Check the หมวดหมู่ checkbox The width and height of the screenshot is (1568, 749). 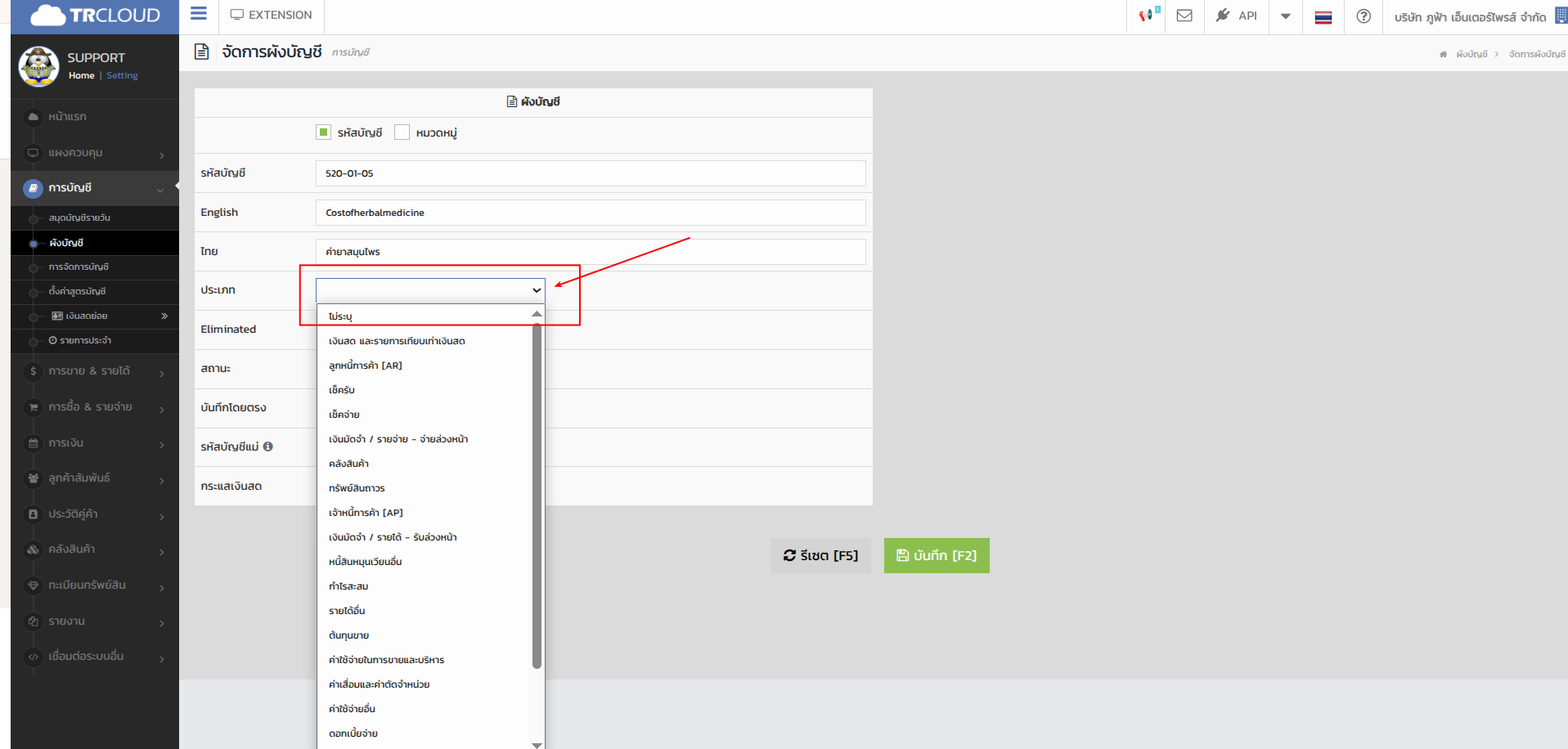pyautogui.click(x=402, y=132)
